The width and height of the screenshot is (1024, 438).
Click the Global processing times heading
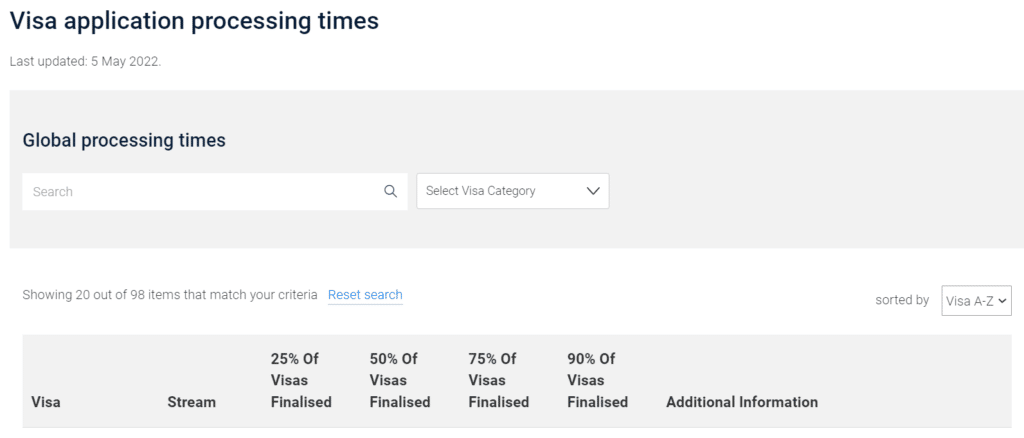[x=124, y=140]
